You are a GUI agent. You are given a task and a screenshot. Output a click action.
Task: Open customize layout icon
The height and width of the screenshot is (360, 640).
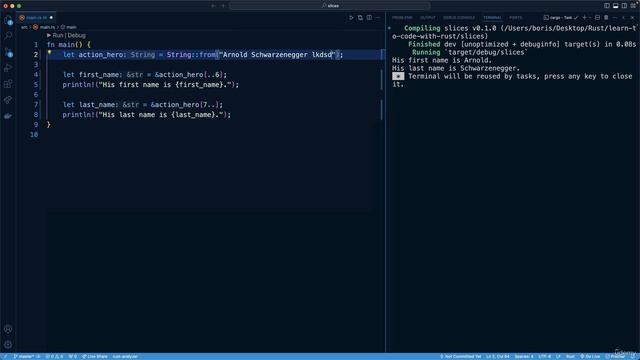point(633,6)
